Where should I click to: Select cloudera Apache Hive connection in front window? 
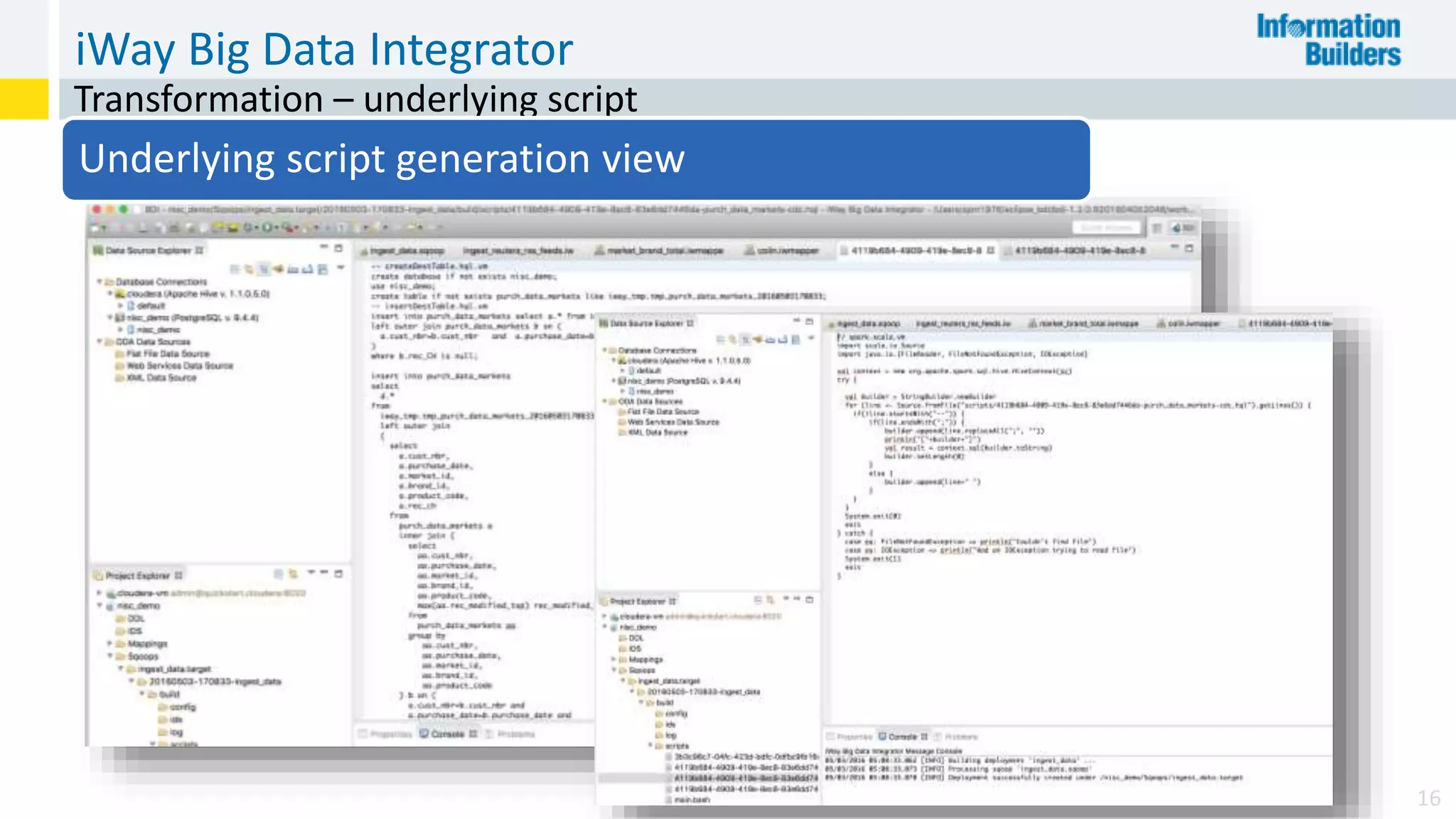pyautogui.click(x=684, y=360)
